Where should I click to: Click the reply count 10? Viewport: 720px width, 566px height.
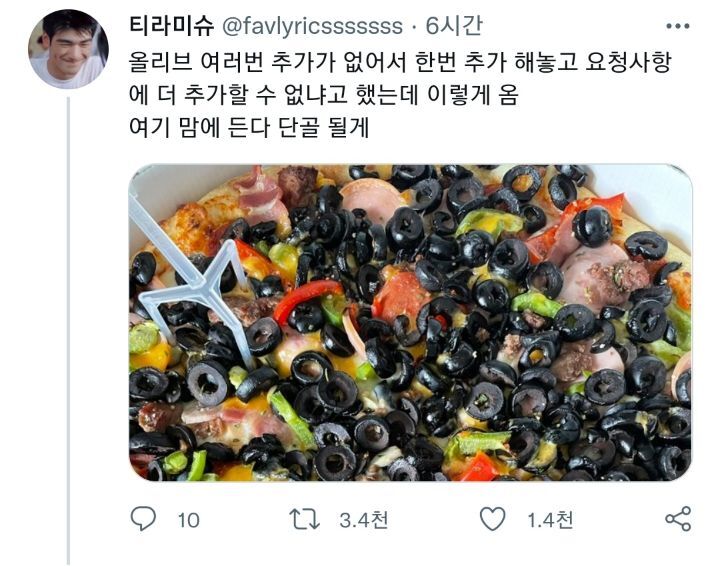pos(188,520)
